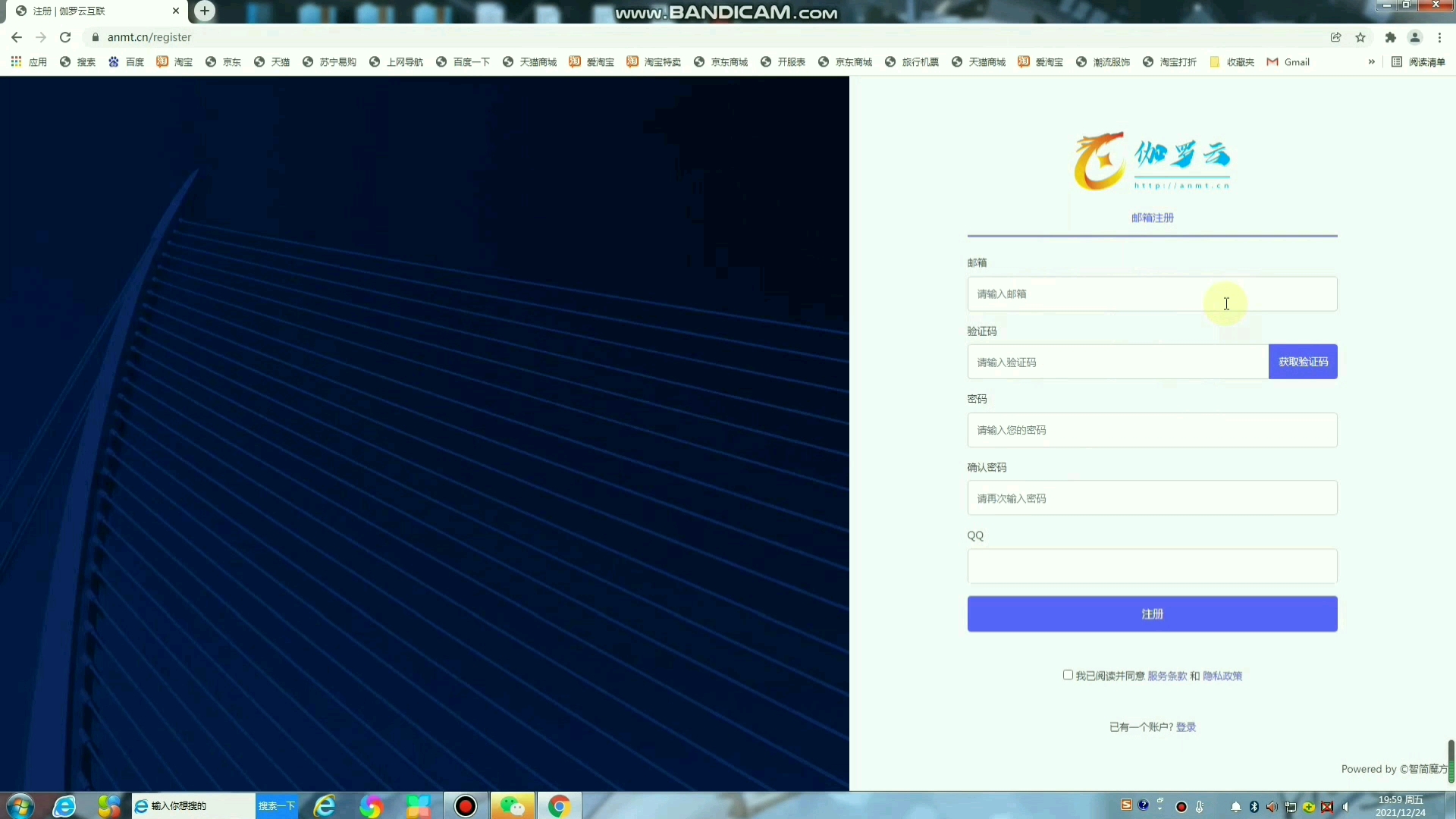The height and width of the screenshot is (819, 1456).
Task: Open the 收藏夹 bookmarks folder
Action: point(1232,62)
